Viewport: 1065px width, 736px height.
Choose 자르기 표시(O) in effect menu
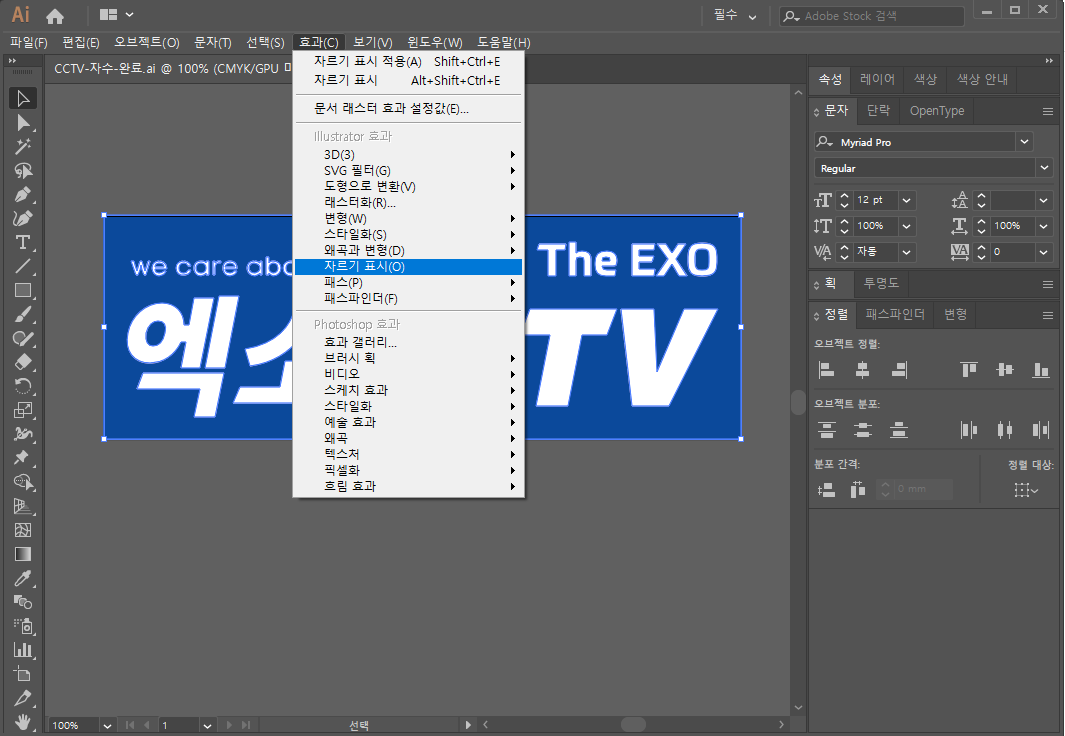coord(409,267)
